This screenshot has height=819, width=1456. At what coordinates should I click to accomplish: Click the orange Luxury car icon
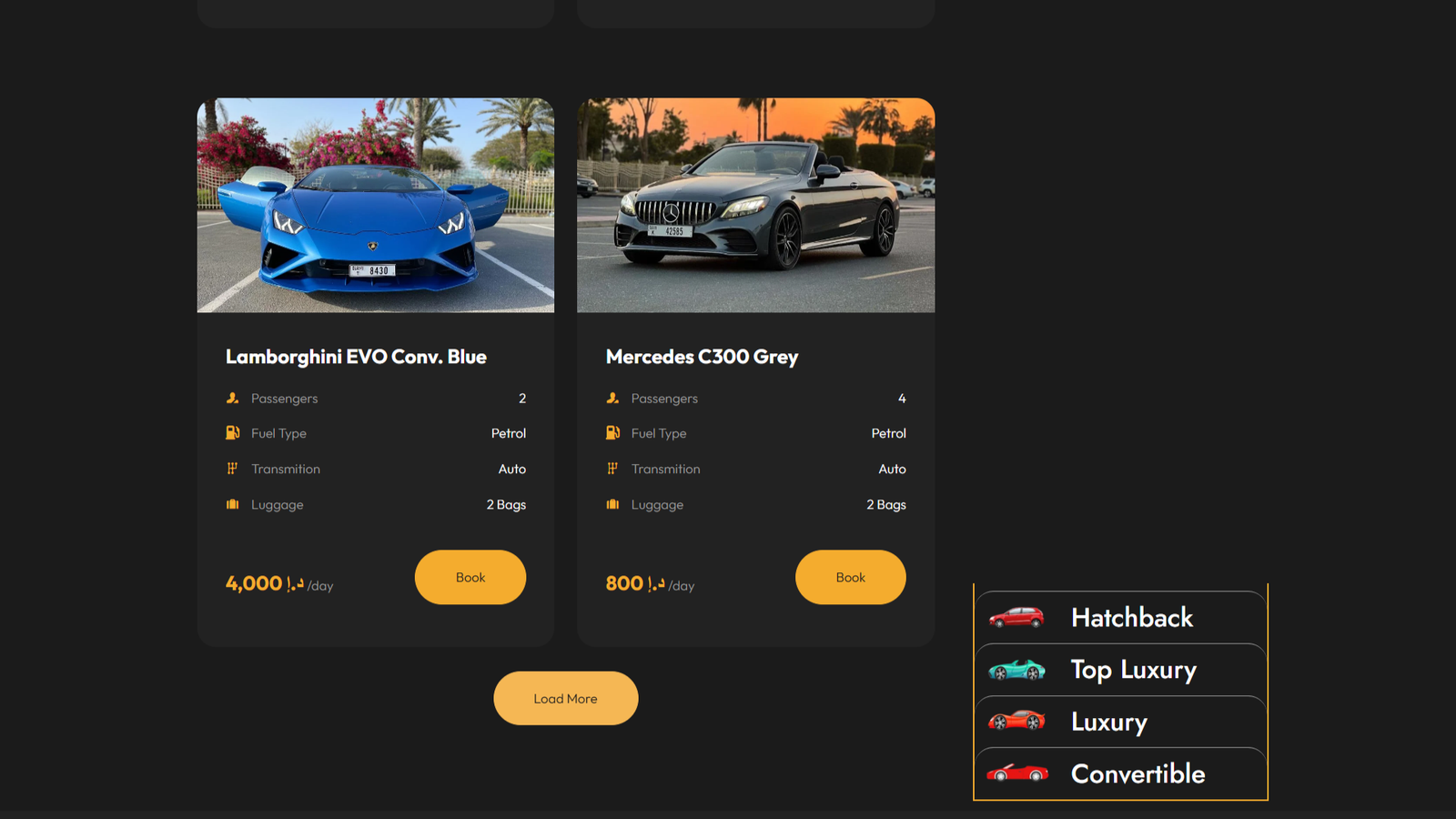pyautogui.click(x=1016, y=721)
